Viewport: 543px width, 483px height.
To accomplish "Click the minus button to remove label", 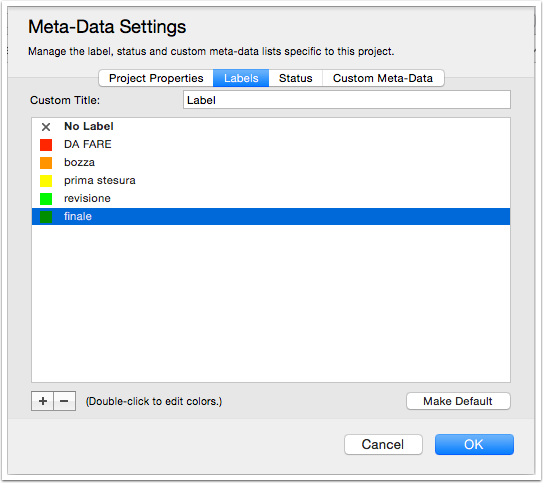I will (64, 401).
